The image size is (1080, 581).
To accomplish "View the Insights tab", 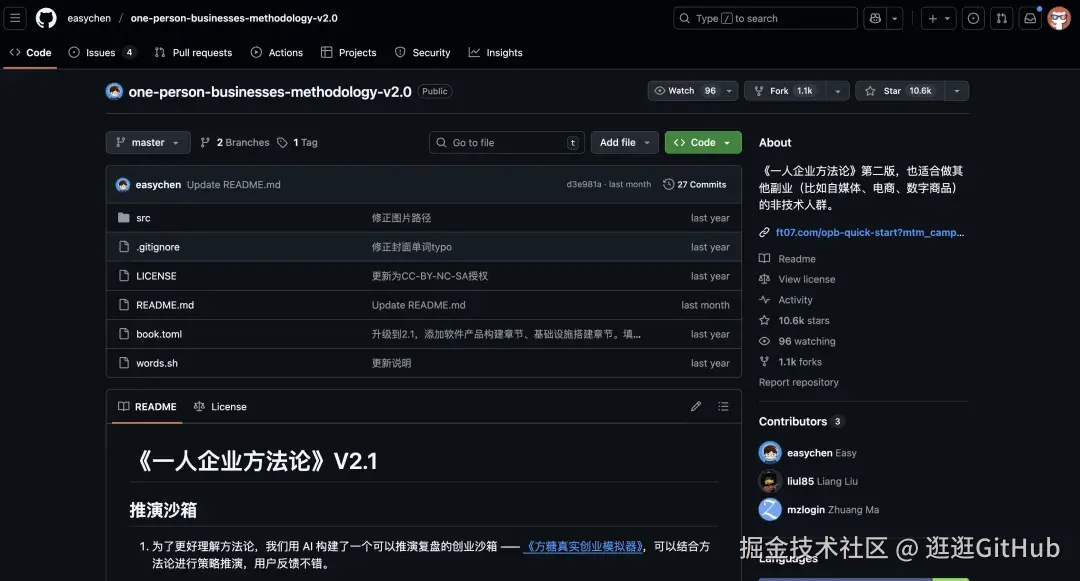I will coord(495,52).
